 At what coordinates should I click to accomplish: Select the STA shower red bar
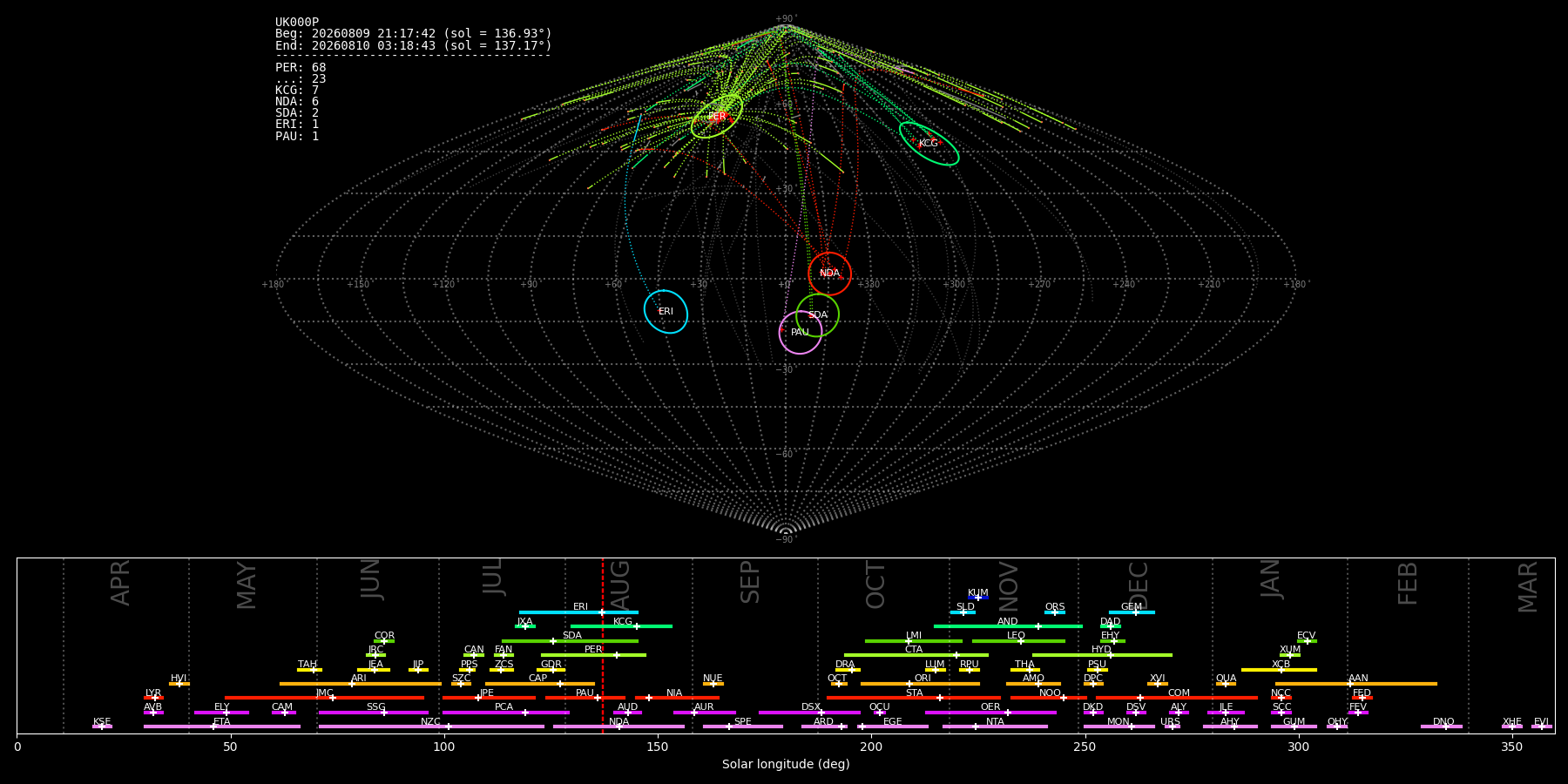(x=914, y=698)
